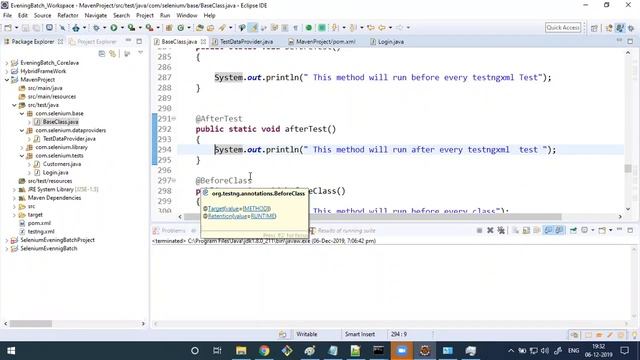
Task: Expand Maven Dependencies node
Action: pos(14,198)
